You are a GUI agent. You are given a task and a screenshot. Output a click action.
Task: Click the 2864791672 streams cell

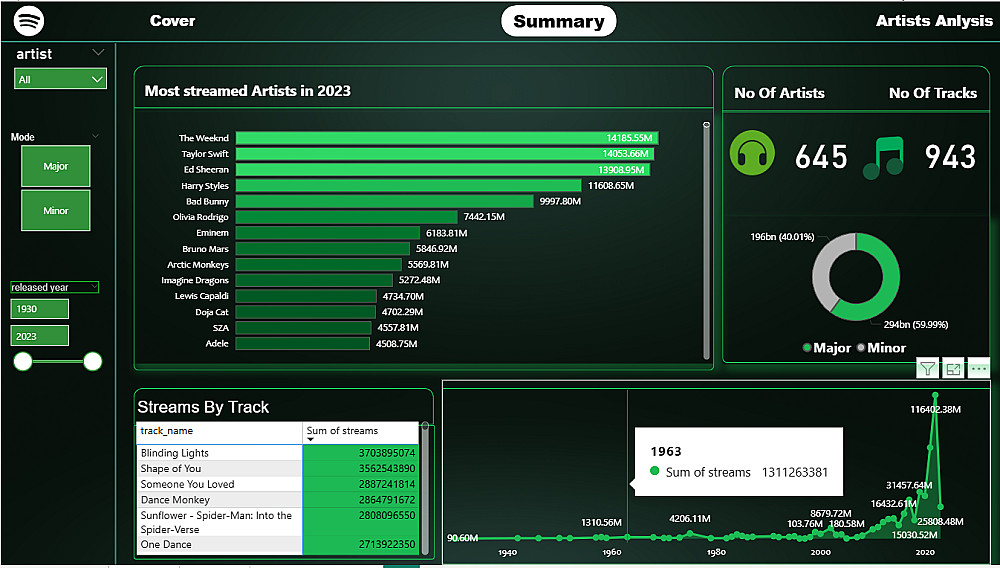click(360, 500)
